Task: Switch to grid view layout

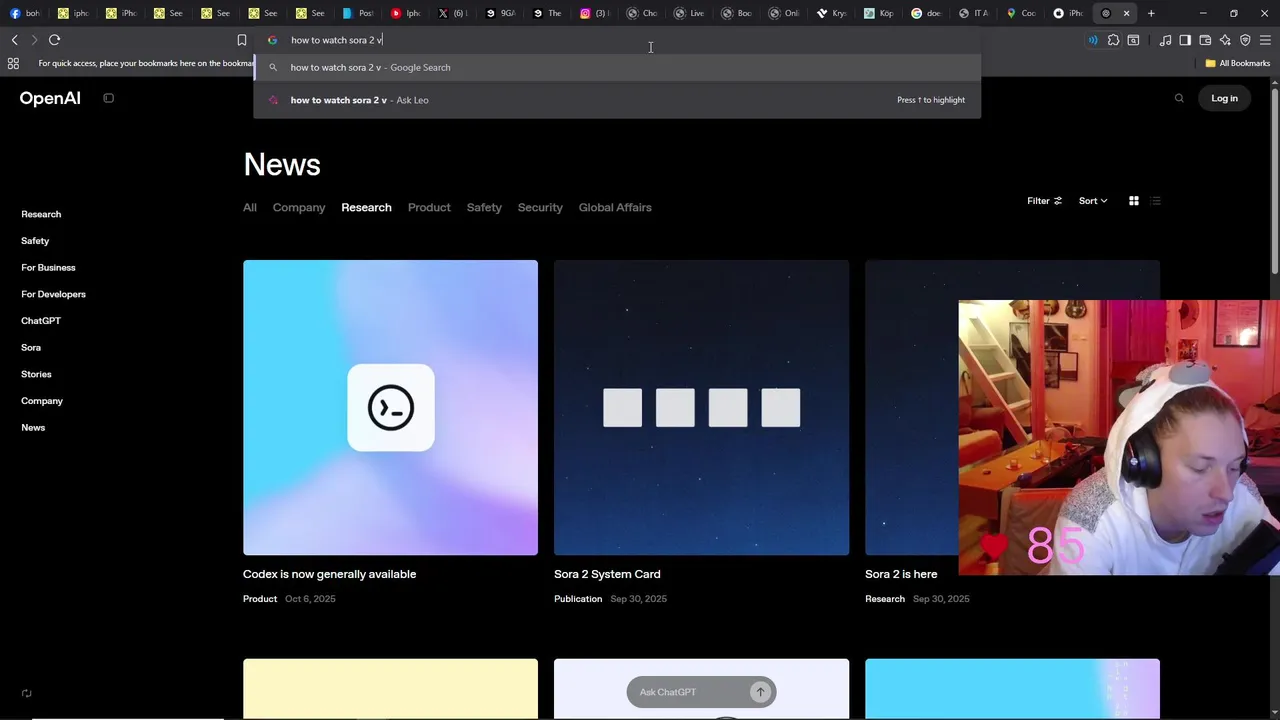Action: 1133,201
